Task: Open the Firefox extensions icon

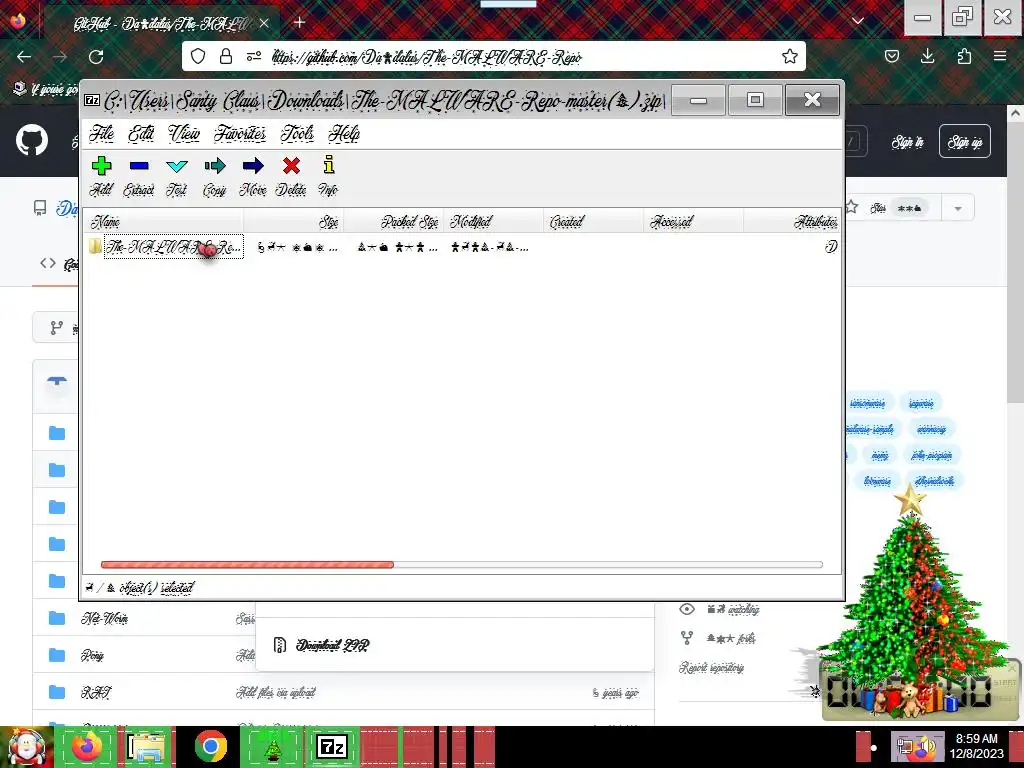Action: point(964,57)
